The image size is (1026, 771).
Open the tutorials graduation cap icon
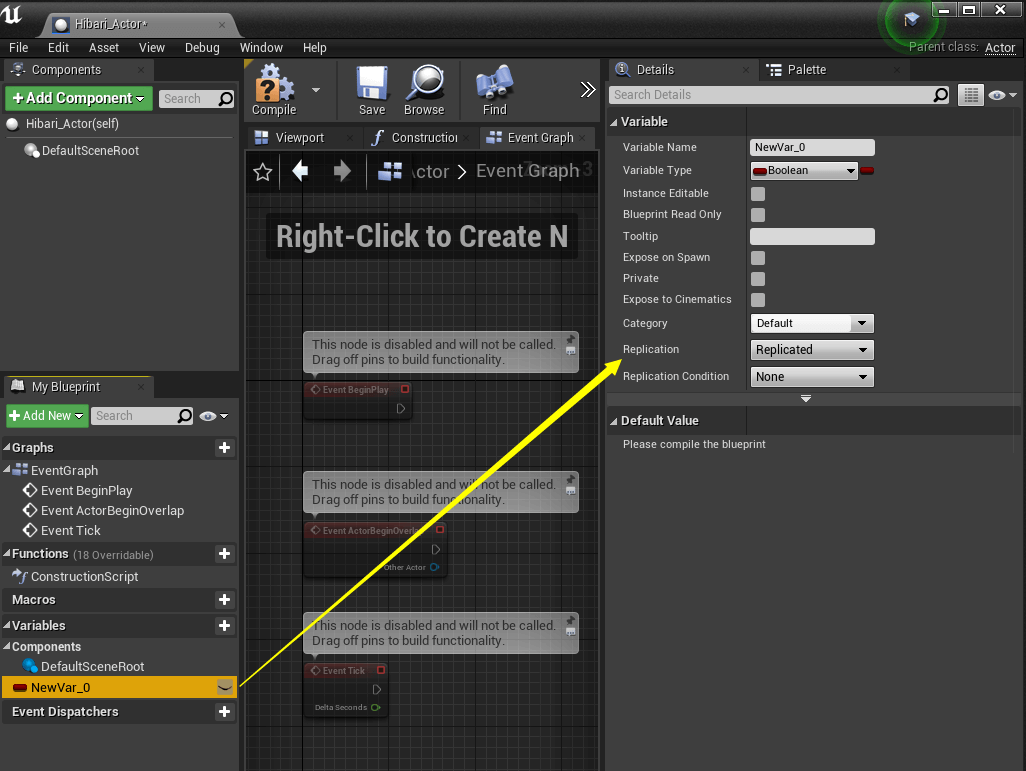coord(911,19)
